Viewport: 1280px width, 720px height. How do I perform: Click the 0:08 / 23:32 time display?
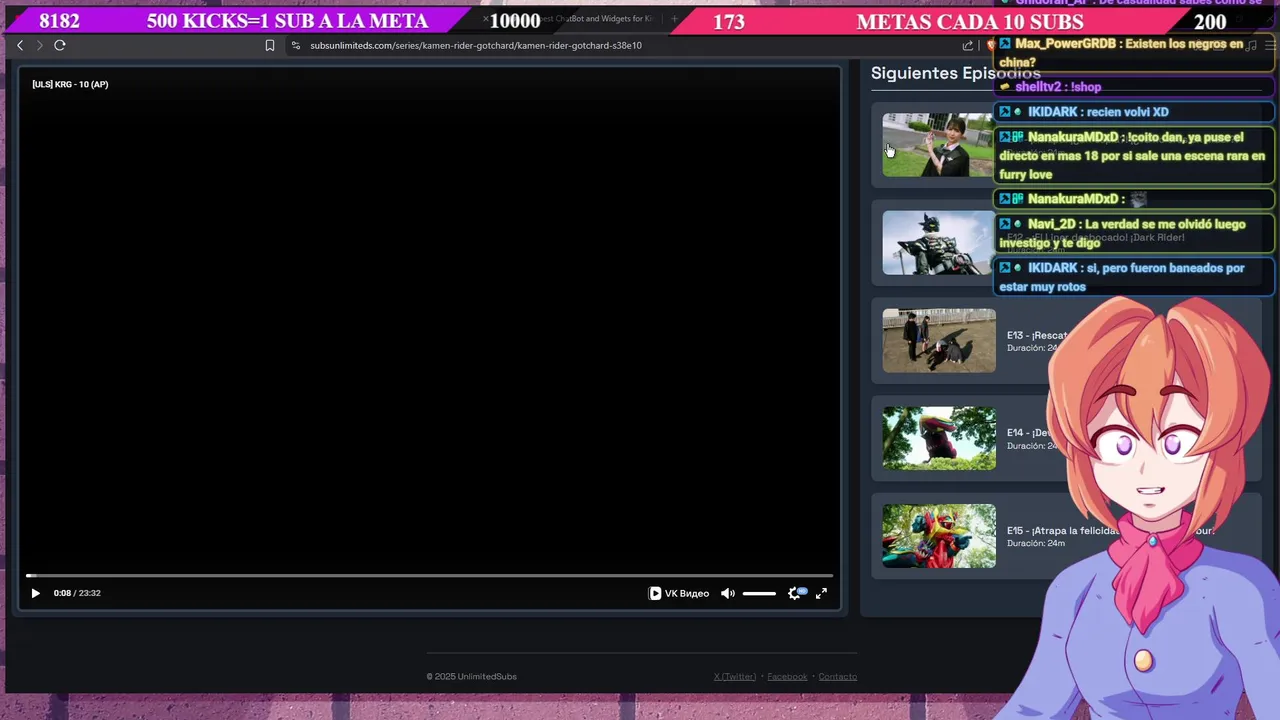pyautogui.click(x=77, y=593)
